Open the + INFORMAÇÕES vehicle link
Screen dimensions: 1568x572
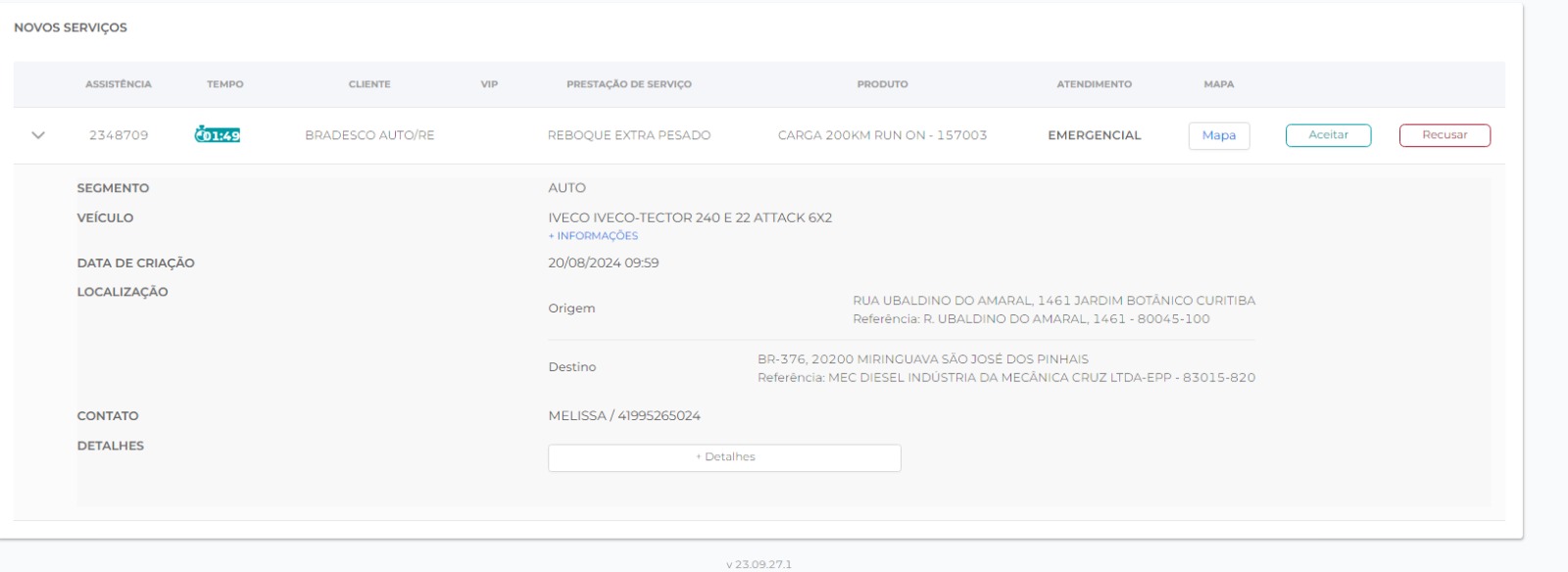593,236
